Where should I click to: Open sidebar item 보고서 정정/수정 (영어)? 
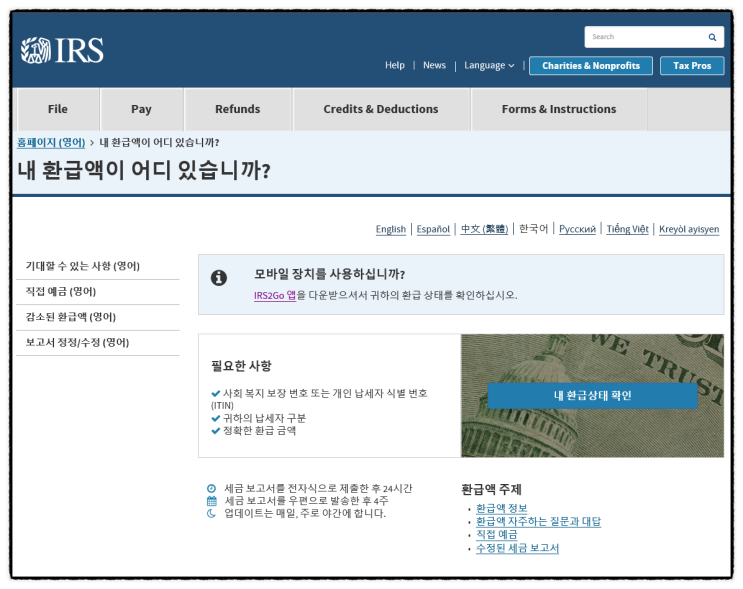[98, 343]
